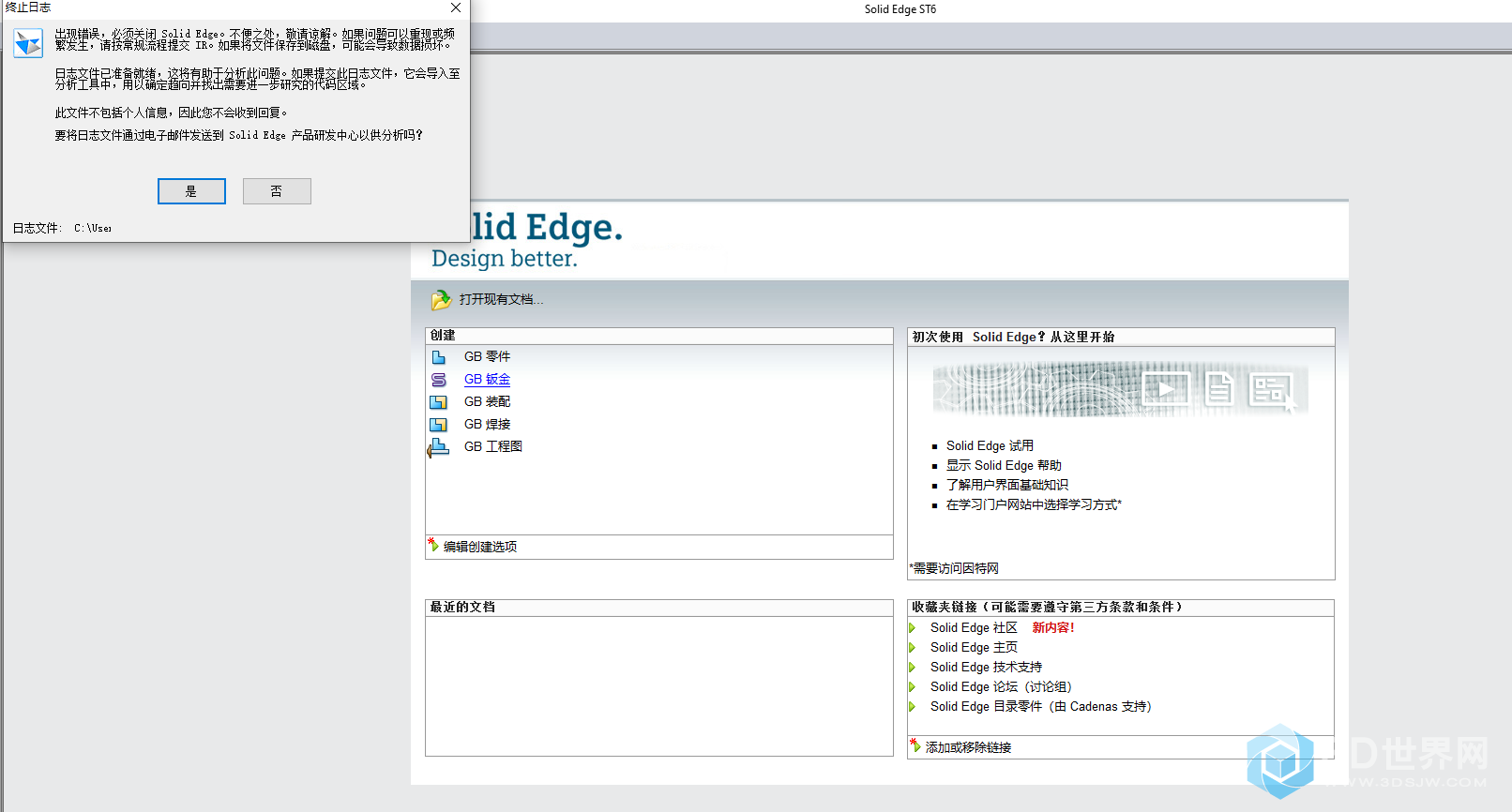
Task: Open 了解用户界面基础知识
Action: click(1007, 485)
